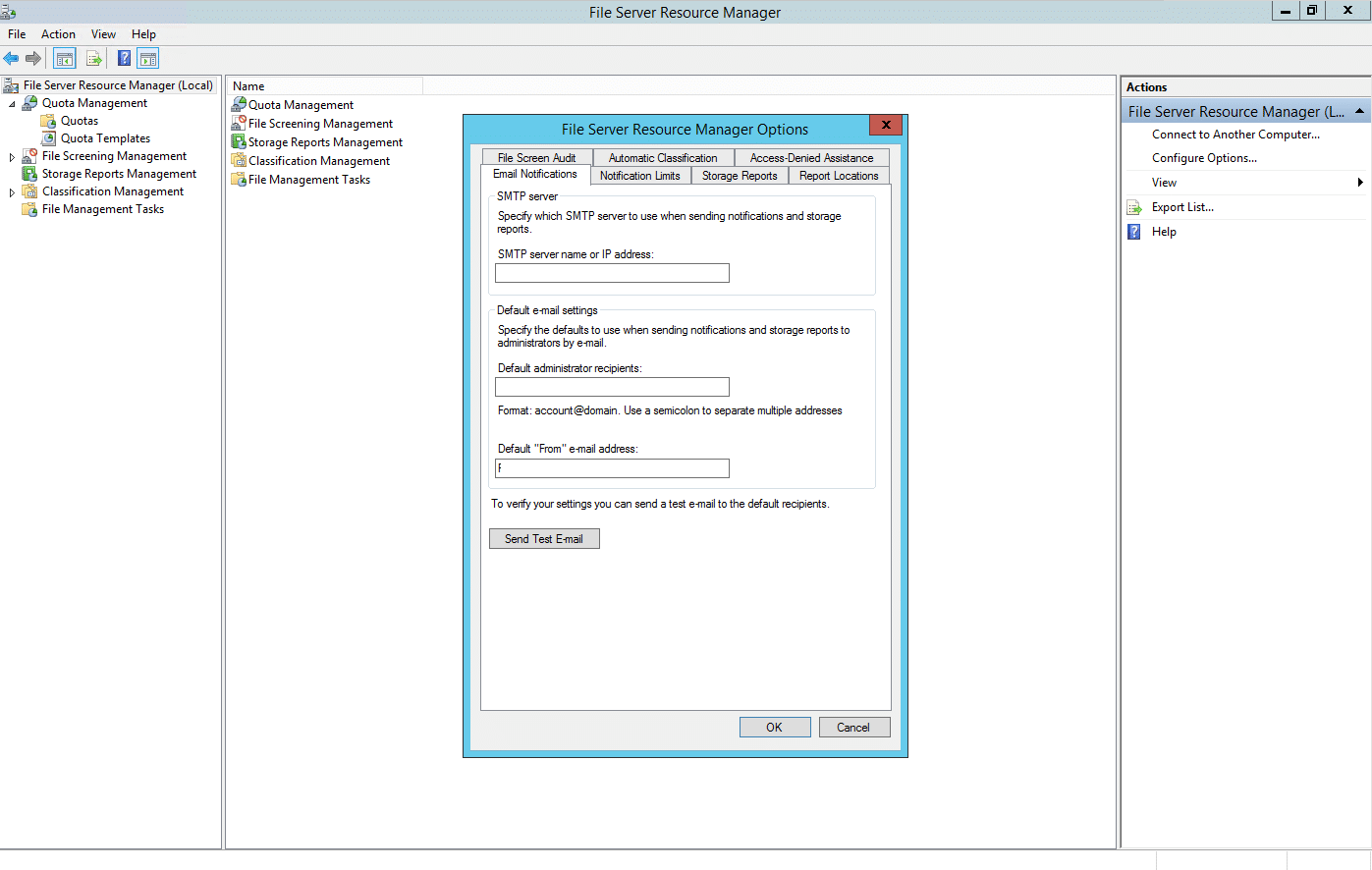Screen dimensions: 1372x870
Task: Click the Export List toolbar icon
Action: pyautogui.click(x=94, y=59)
